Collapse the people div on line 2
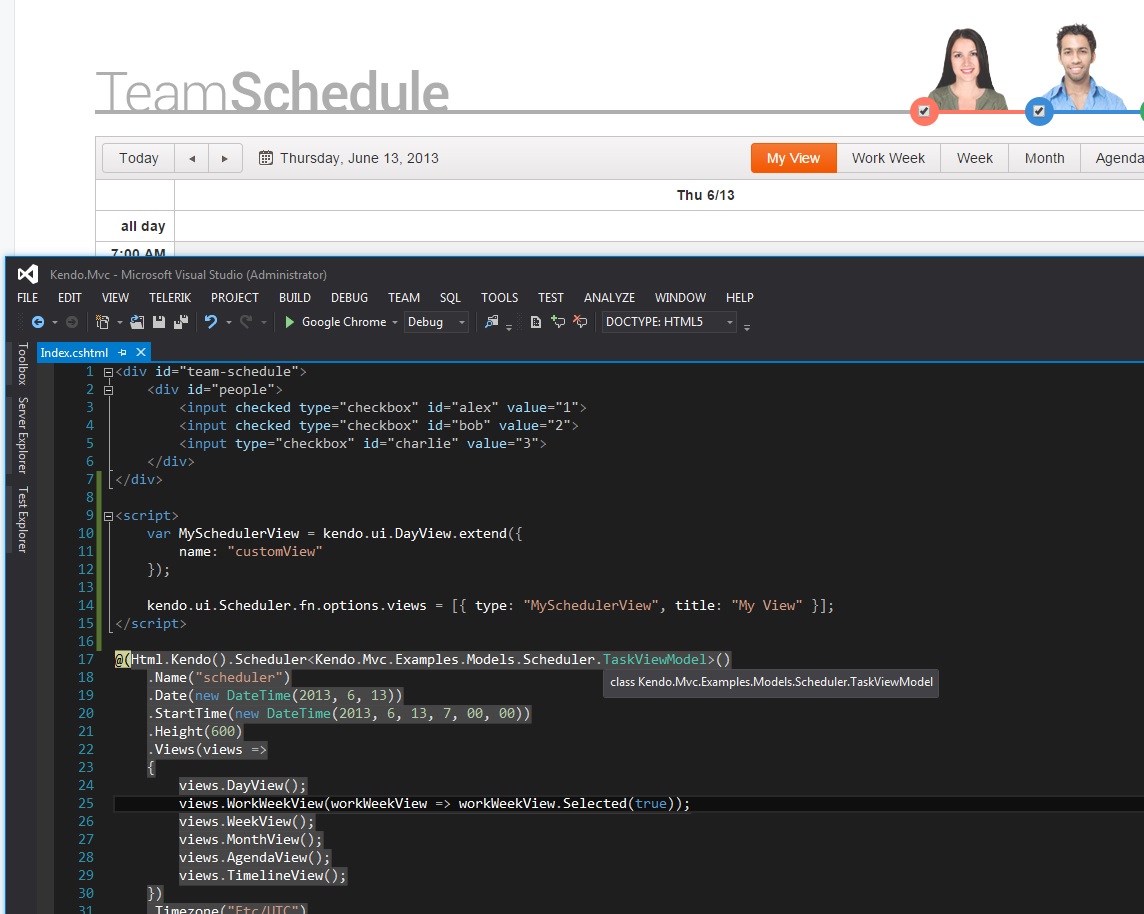 pos(108,390)
